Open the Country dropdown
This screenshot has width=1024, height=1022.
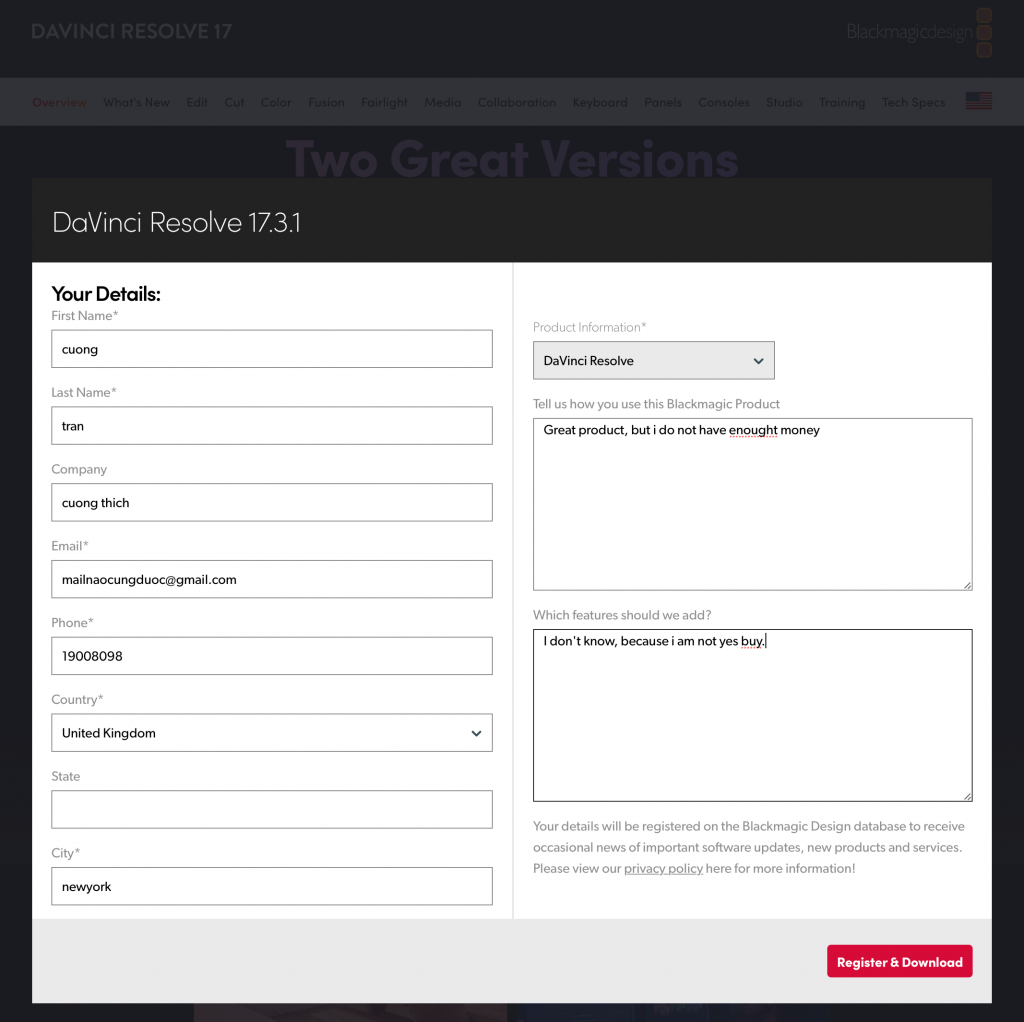271,733
